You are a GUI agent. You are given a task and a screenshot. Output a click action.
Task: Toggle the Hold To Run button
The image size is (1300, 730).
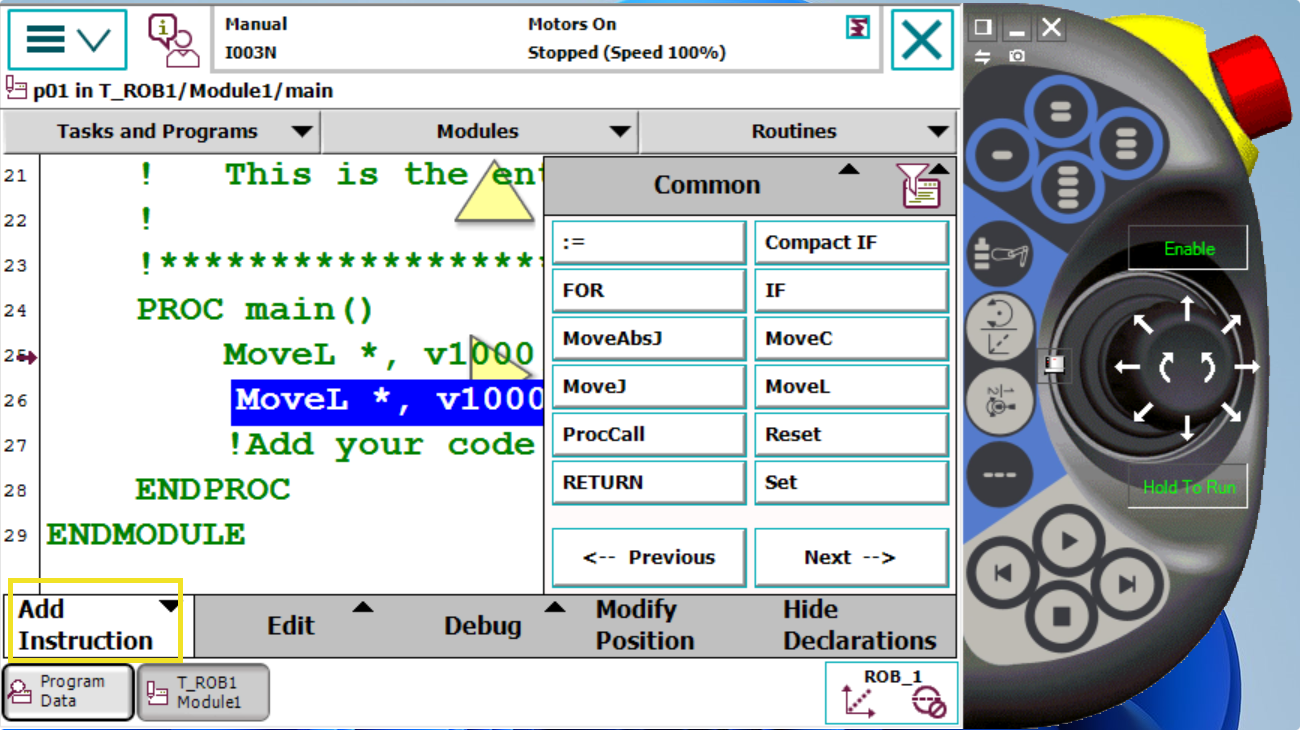click(1188, 487)
